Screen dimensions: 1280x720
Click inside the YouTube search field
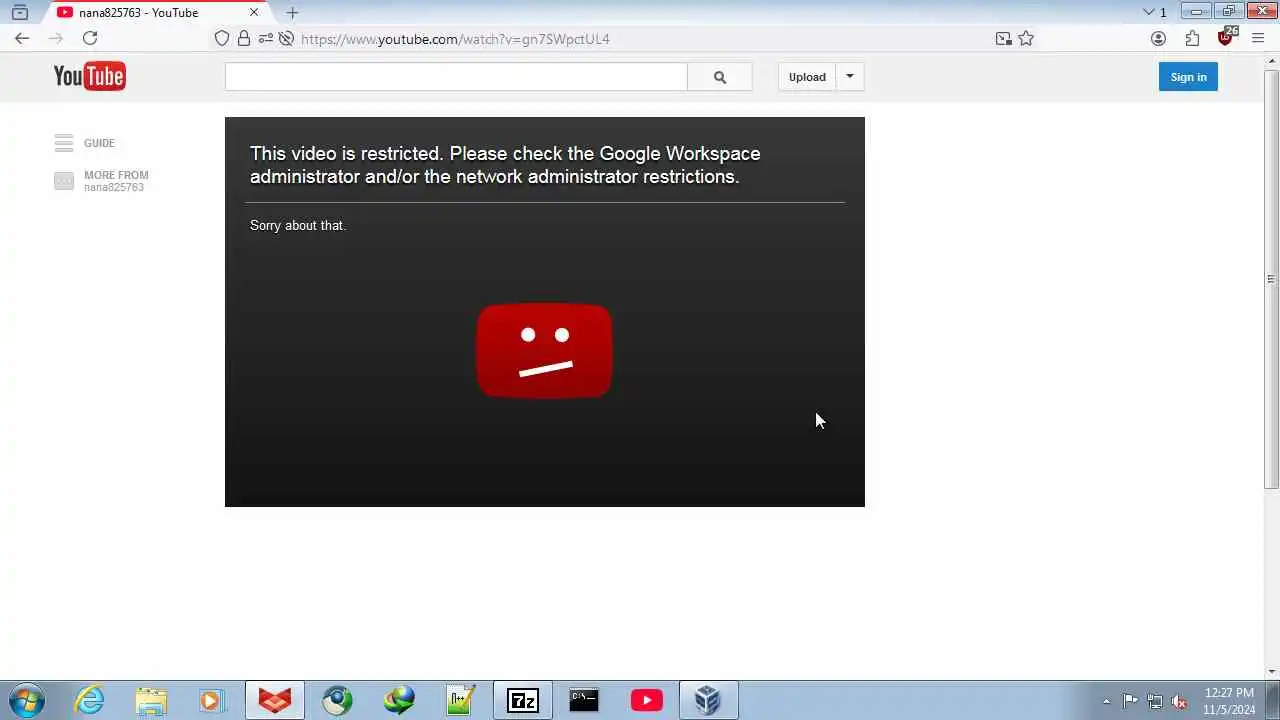point(456,77)
